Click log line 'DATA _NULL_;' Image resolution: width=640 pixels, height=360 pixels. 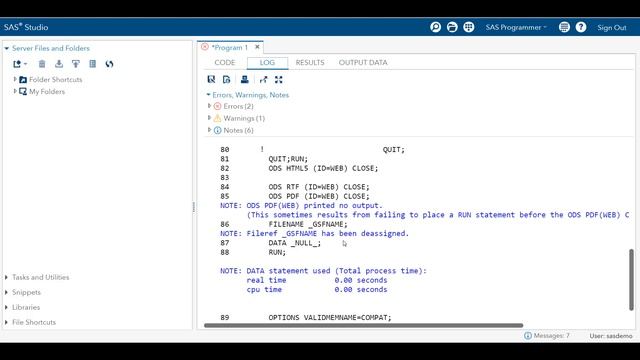pos(295,243)
